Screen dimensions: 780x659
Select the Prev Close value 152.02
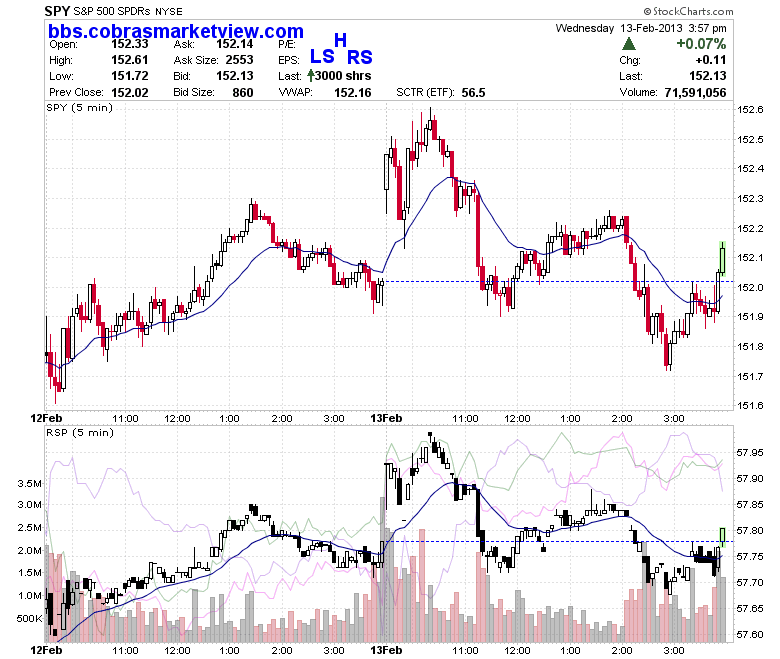(129, 93)
